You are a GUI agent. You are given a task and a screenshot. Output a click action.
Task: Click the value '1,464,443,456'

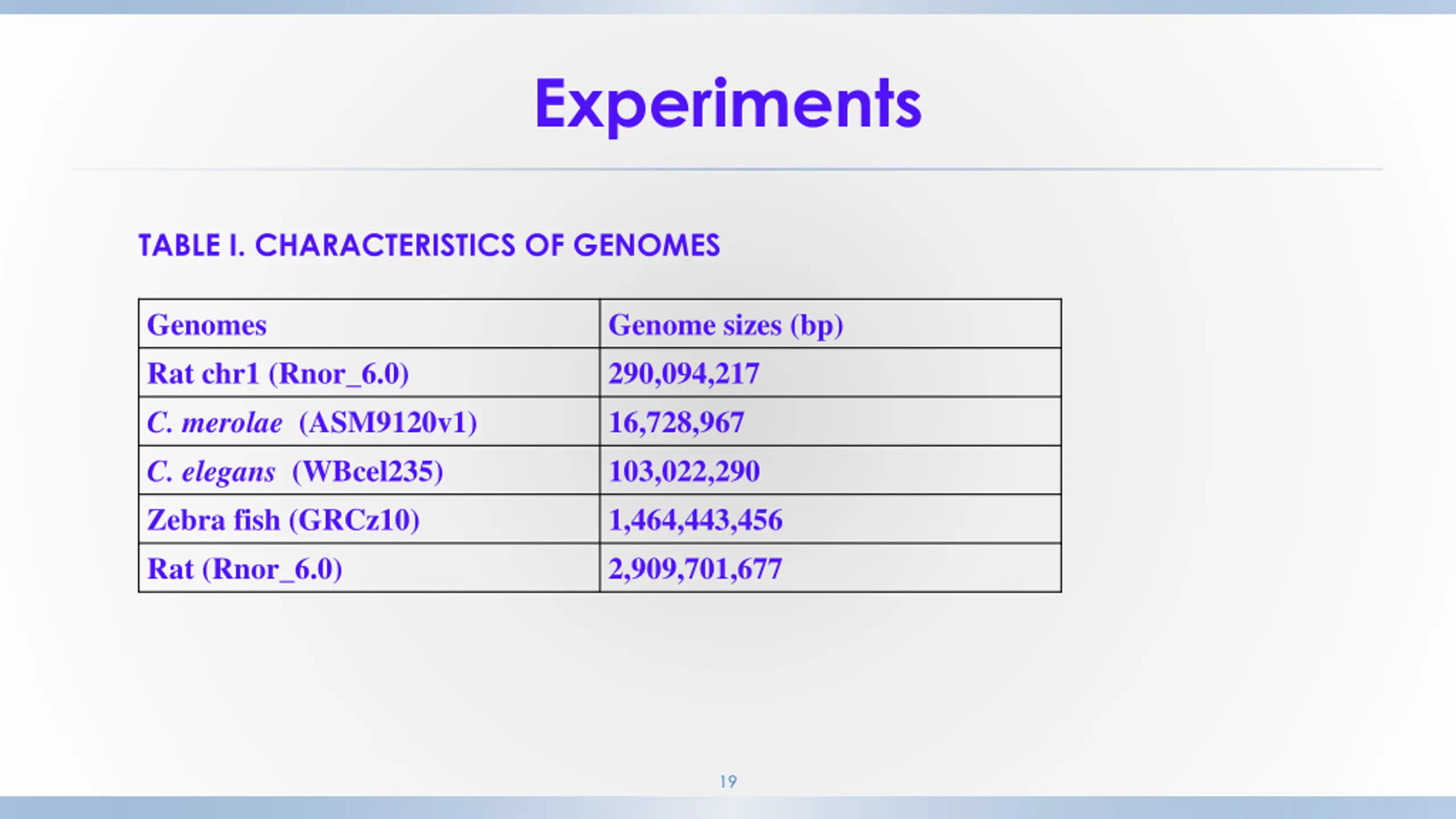coord(695,520)
